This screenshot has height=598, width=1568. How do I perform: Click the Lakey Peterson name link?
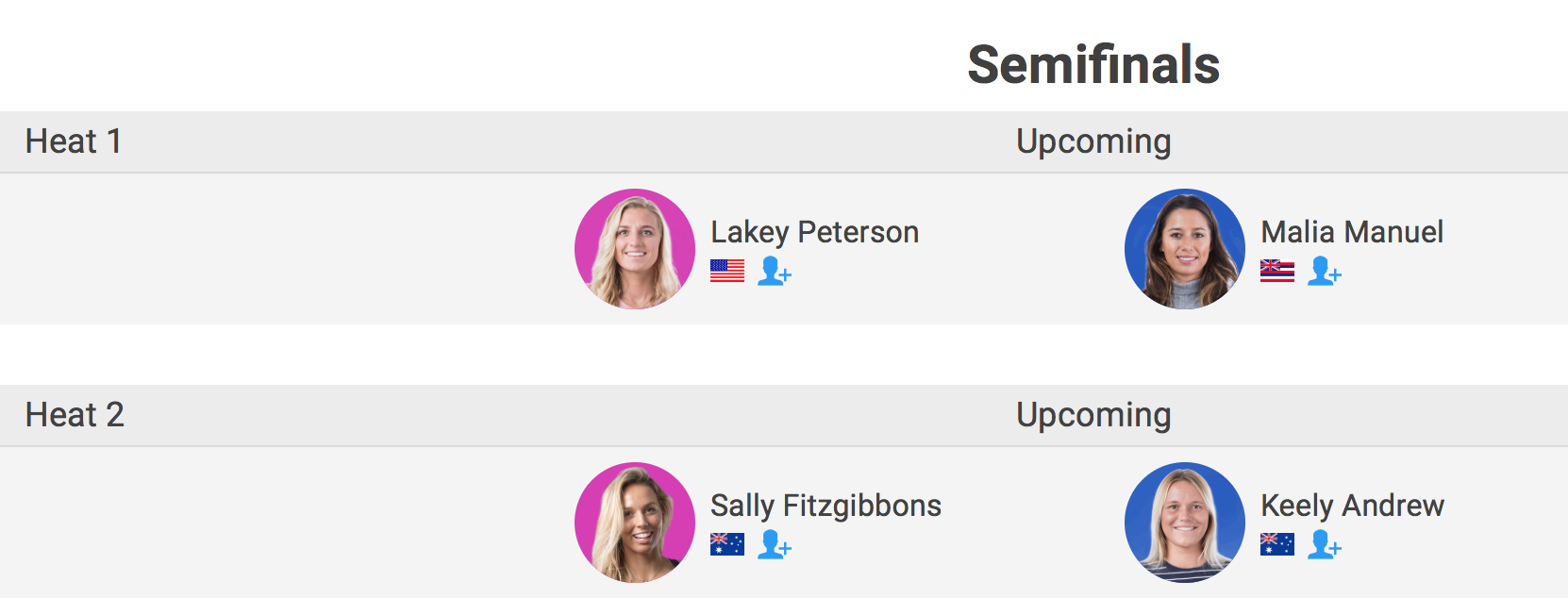(x=814, y=232)
